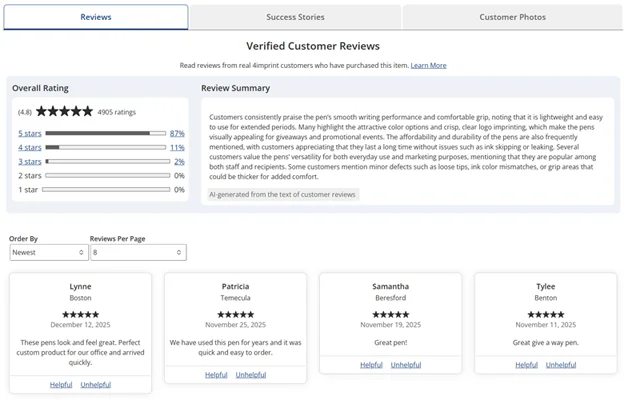Open the Success Stories tab
This screenshot has height=400, width=626.
tap(295, 17)
